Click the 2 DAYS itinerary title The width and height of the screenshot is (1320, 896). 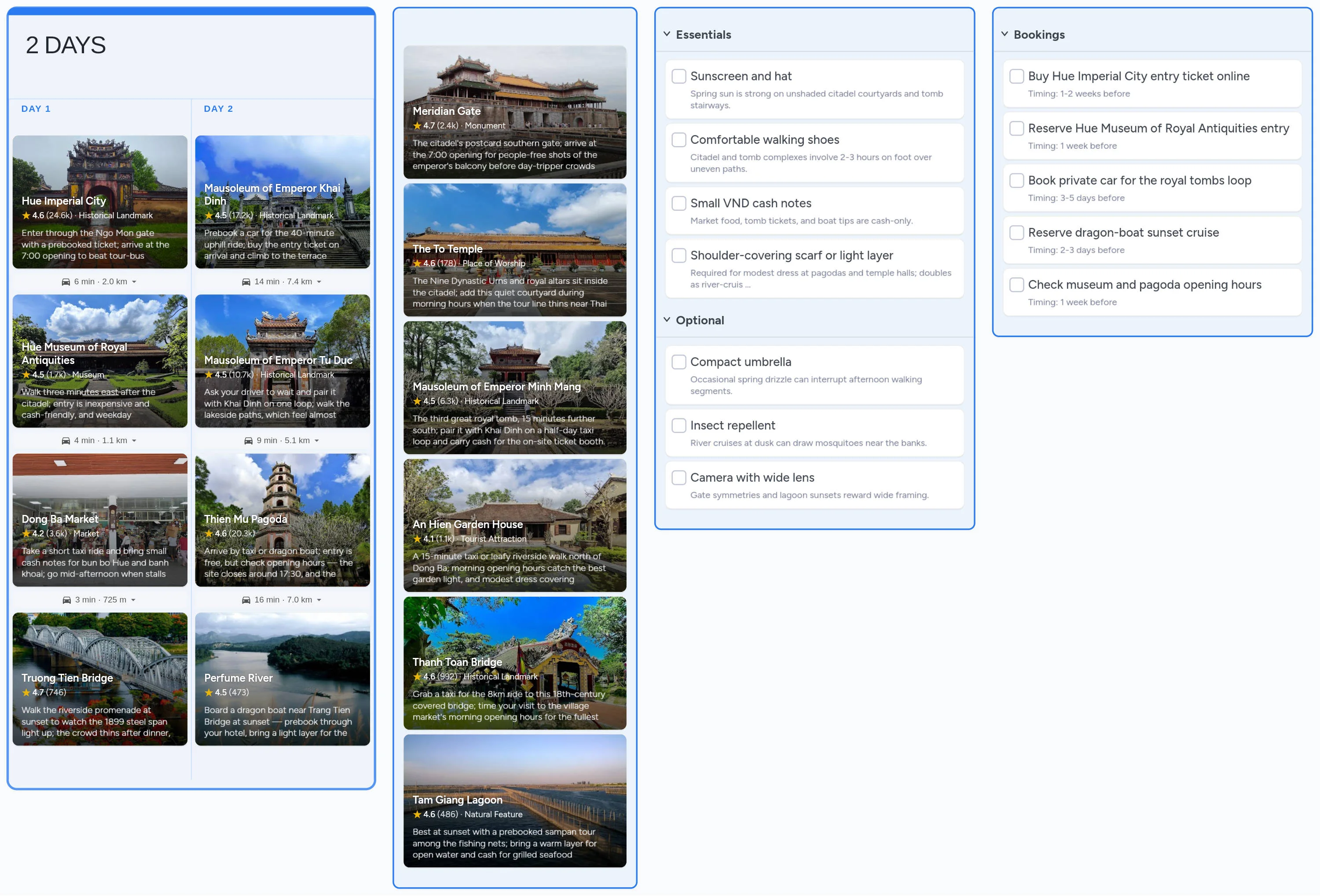pos(66,45)
